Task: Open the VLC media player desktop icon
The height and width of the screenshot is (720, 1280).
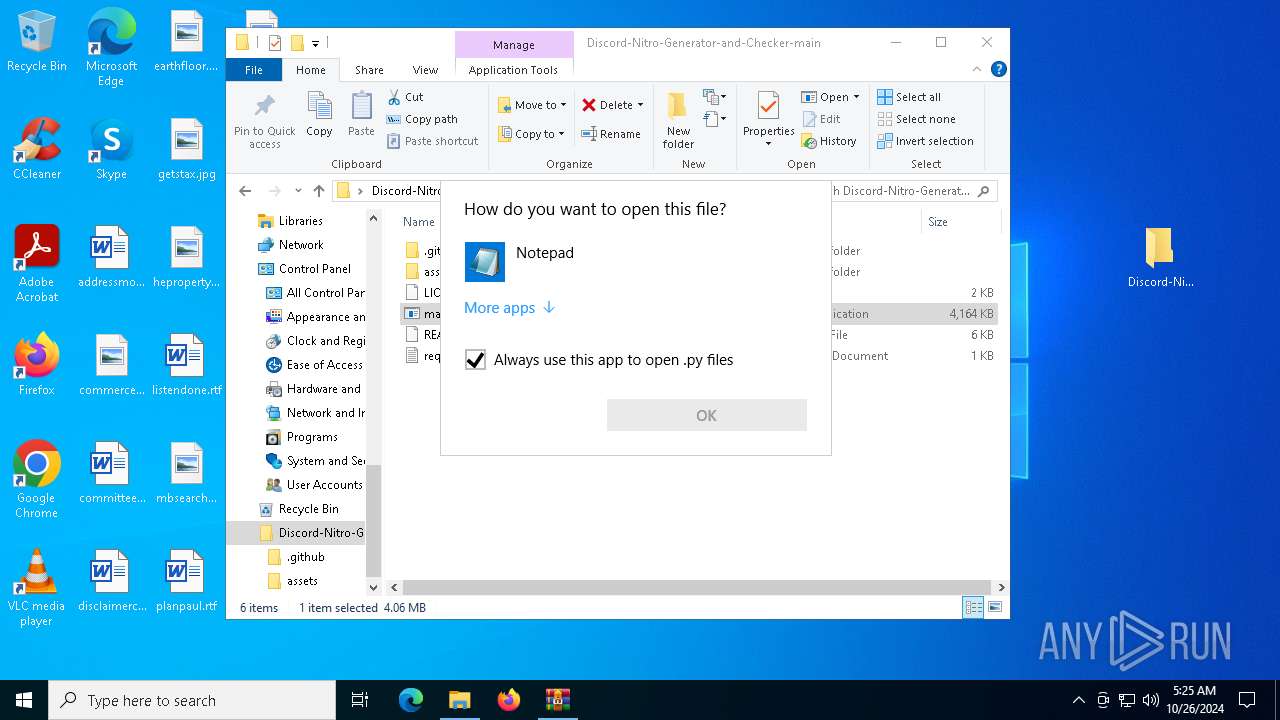Action: (37, 588)
